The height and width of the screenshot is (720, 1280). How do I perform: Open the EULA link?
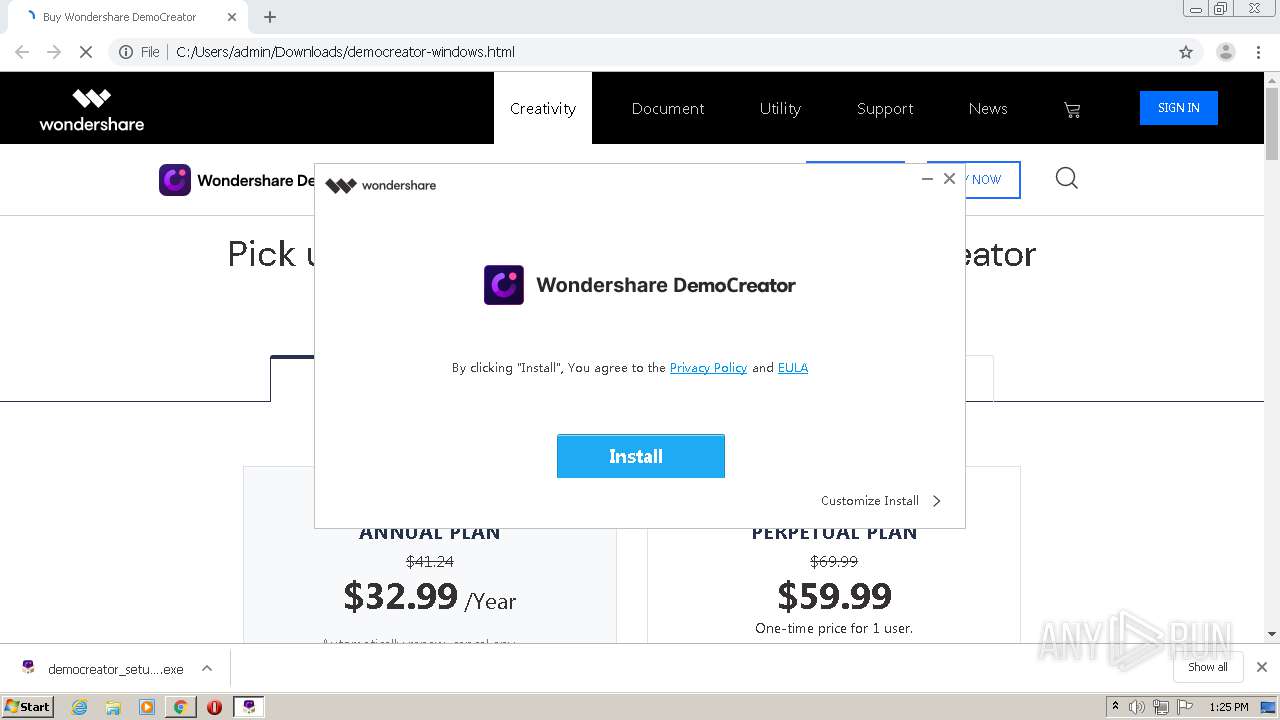(x=793, y=368)
